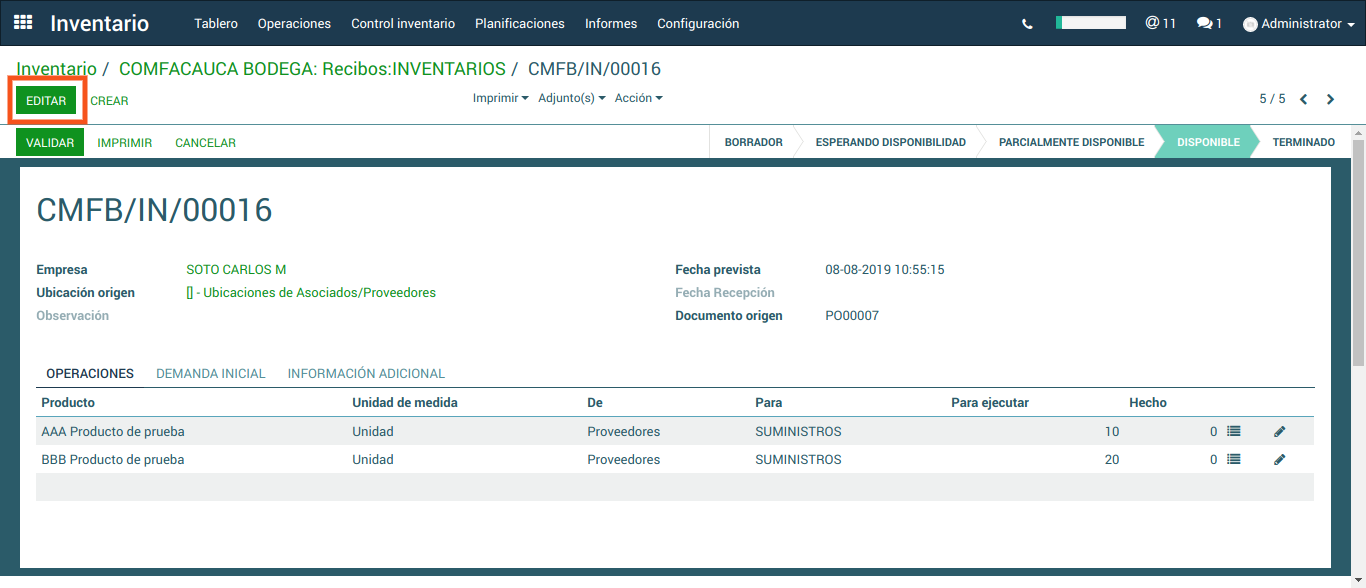This screenshot has height=588, width=1366.
Task: Go to the next record arrow
Action: tap(1330, 99)
